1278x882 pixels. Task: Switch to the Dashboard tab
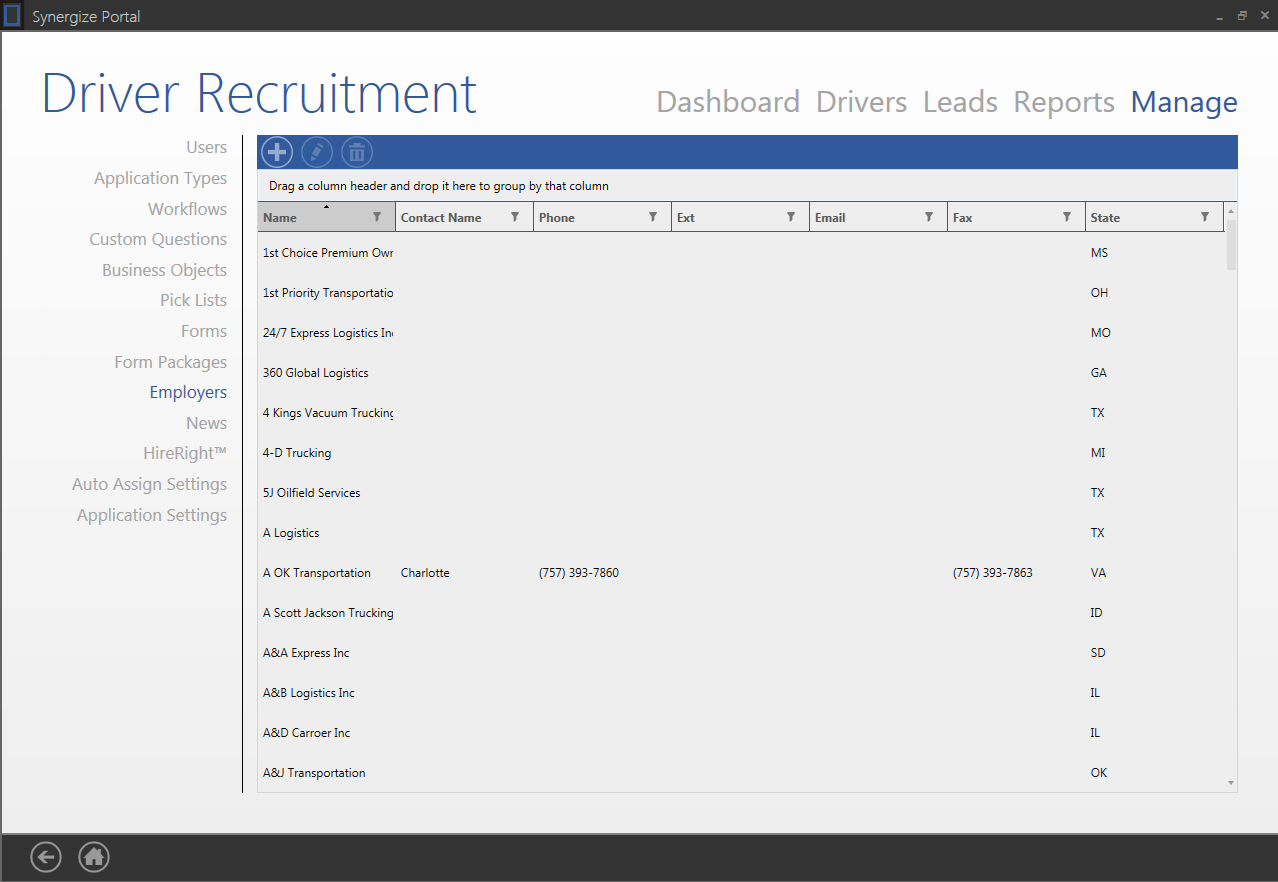(728, 102)
